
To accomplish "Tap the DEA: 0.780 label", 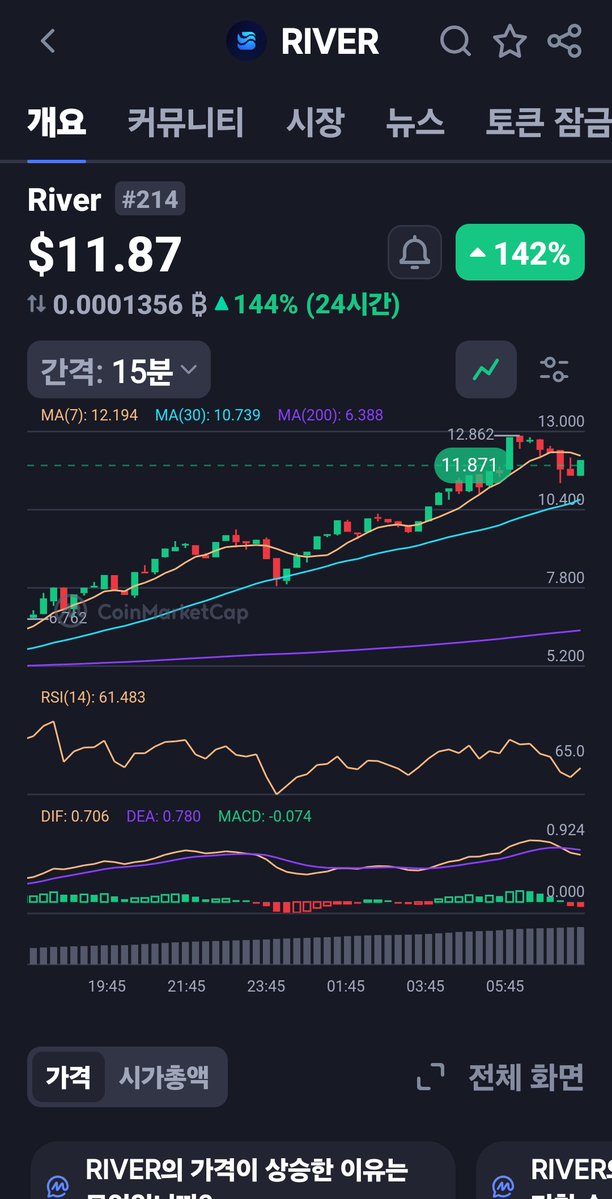I will [x=164, y=816].
